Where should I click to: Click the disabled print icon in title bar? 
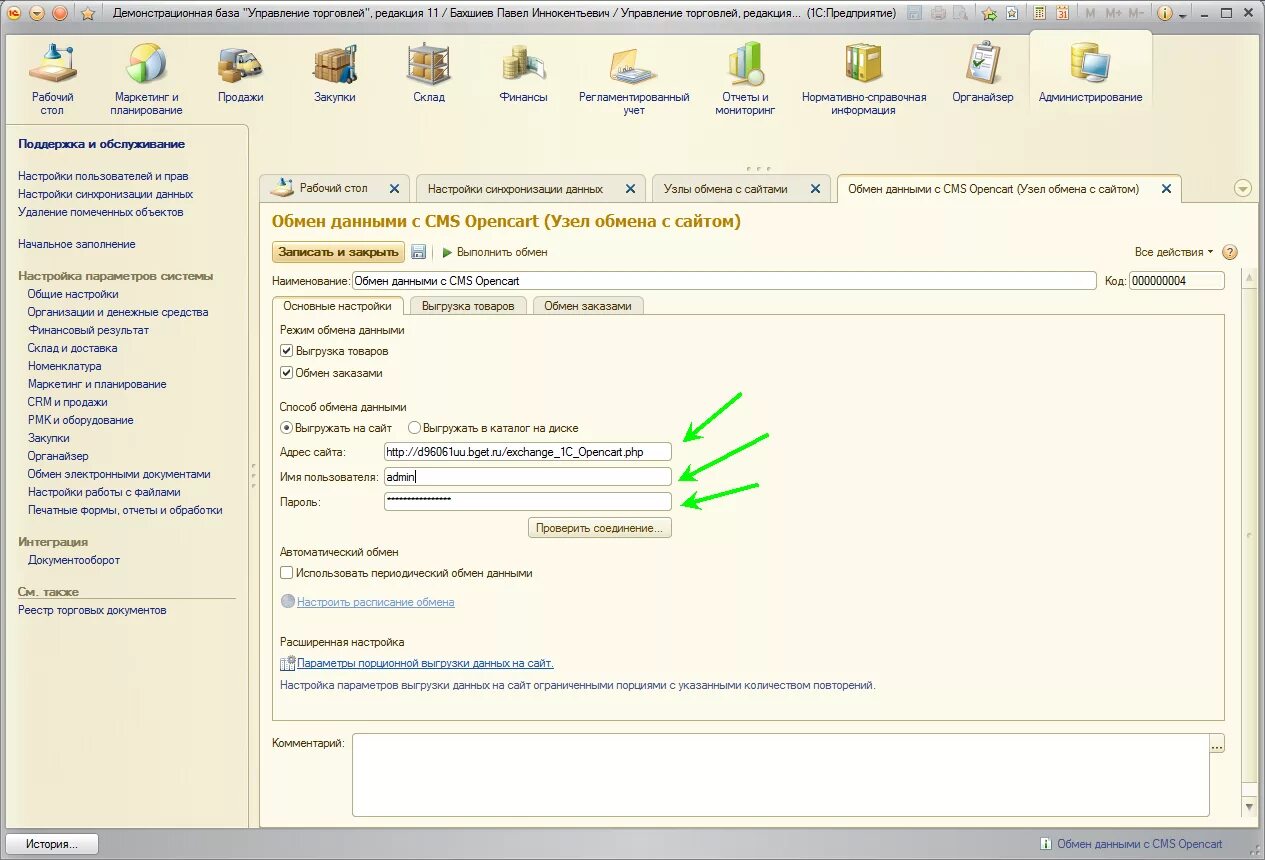[x=938, y=13]
